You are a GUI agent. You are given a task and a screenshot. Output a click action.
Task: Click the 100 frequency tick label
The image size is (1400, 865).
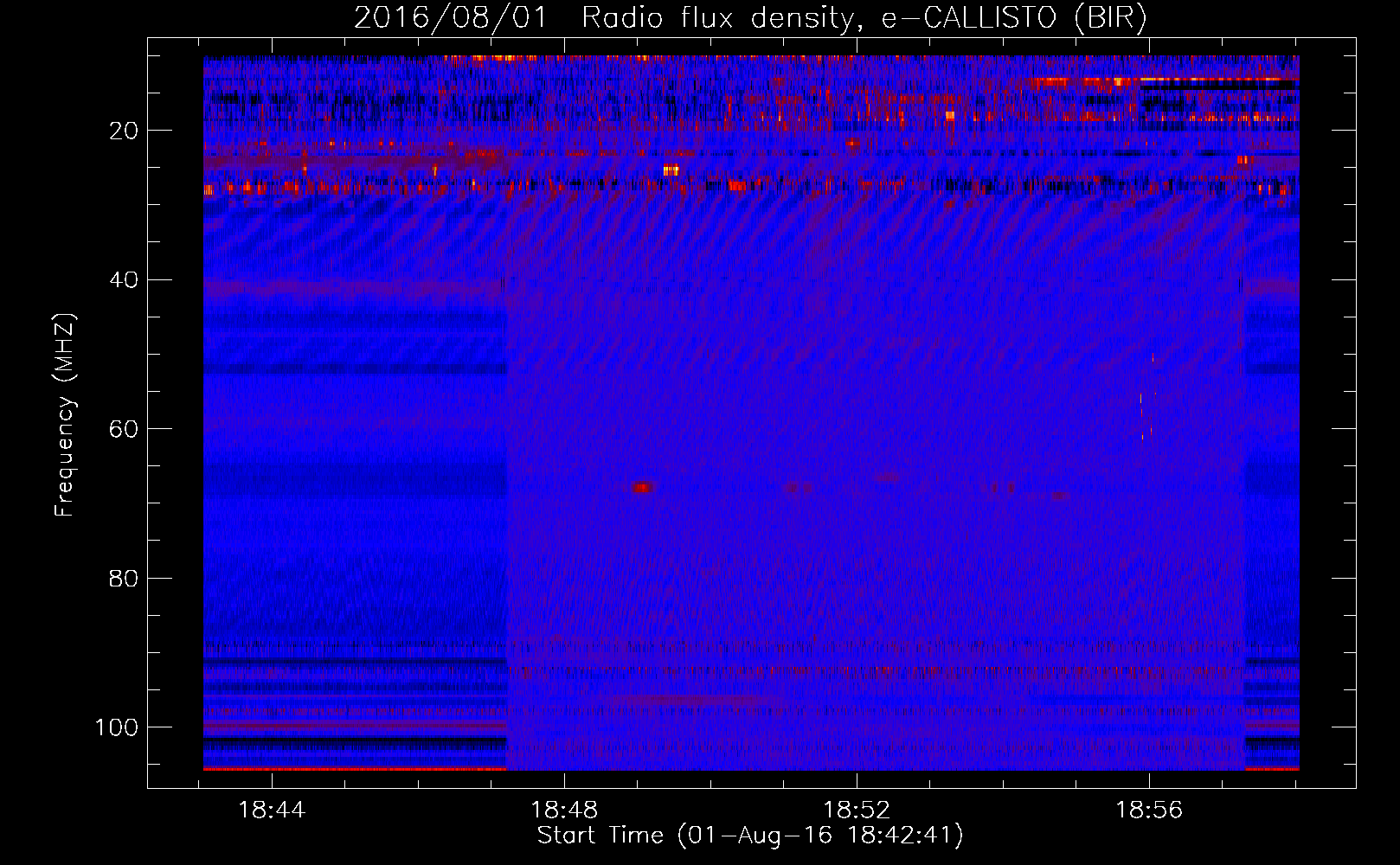(117, 727)
